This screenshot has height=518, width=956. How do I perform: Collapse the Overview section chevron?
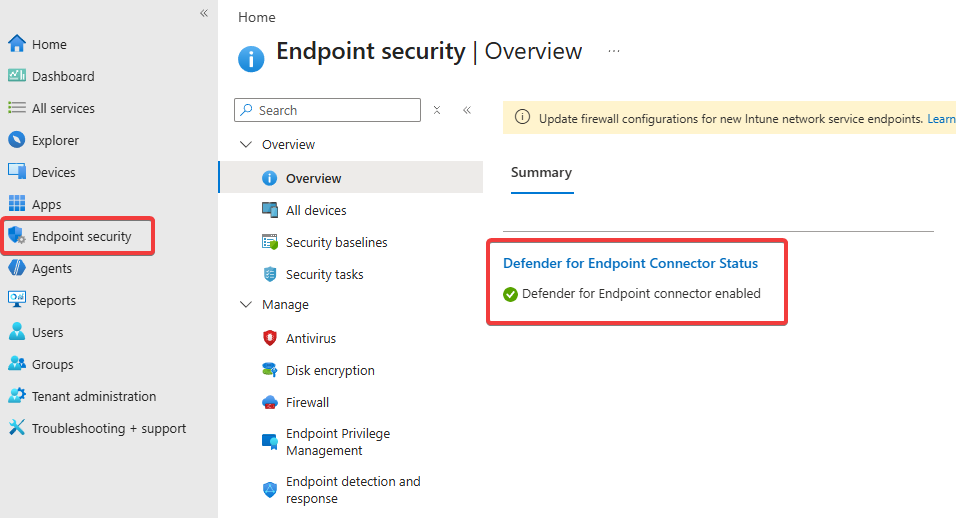click(246, 144)
